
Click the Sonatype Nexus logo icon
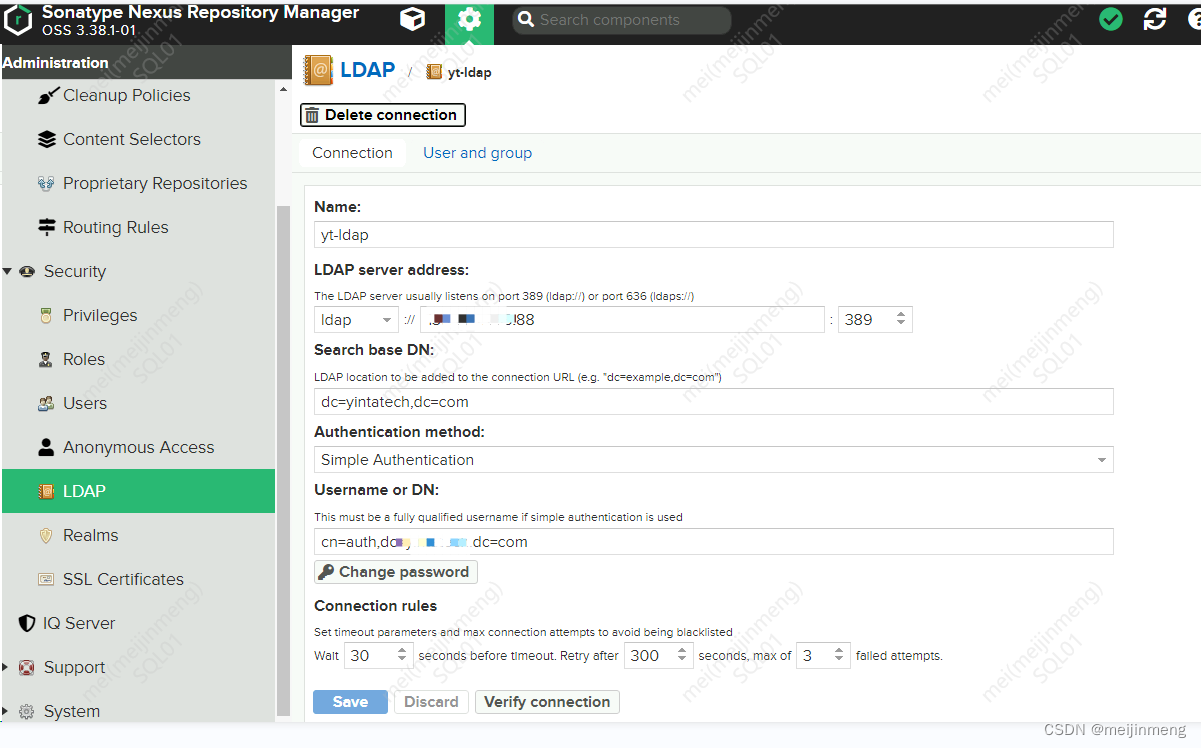(x=19, y=20)
